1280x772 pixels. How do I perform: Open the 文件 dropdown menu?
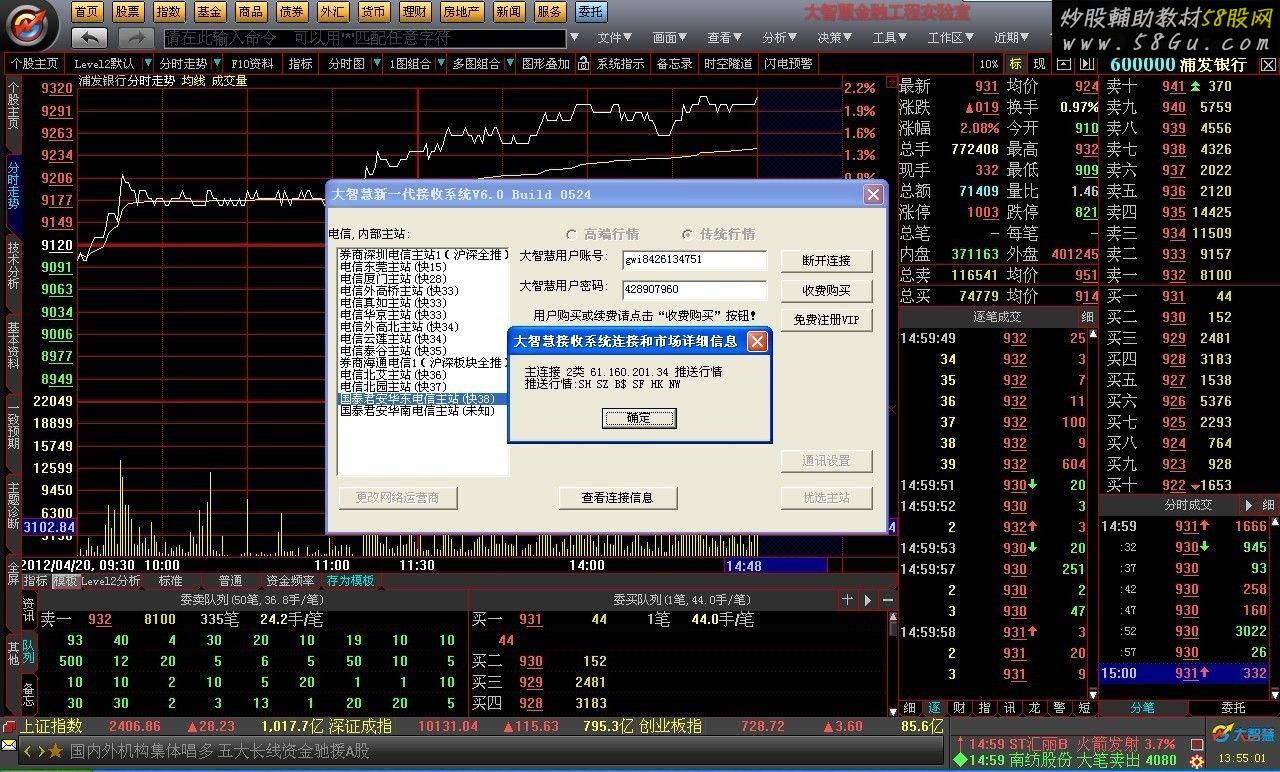coord(615,38)
